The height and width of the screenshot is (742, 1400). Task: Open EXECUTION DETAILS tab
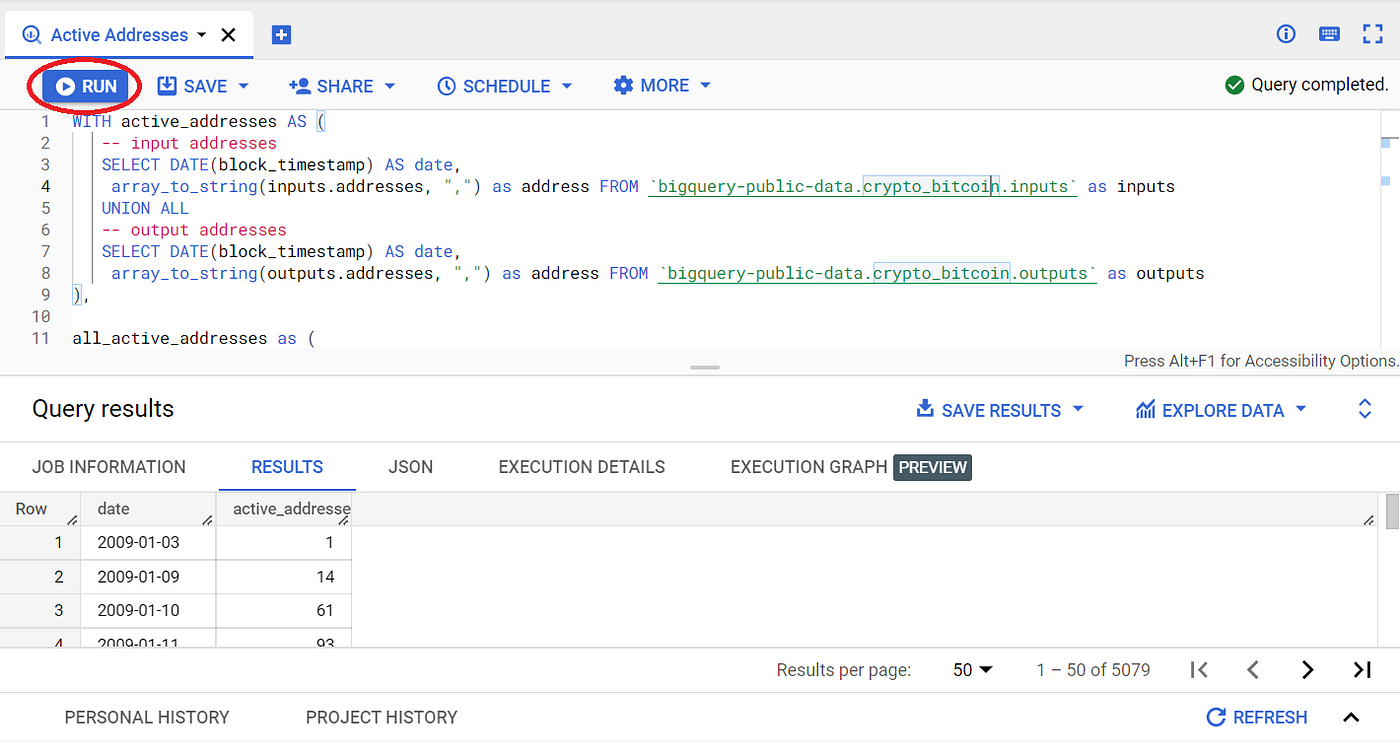pos(582,467)
